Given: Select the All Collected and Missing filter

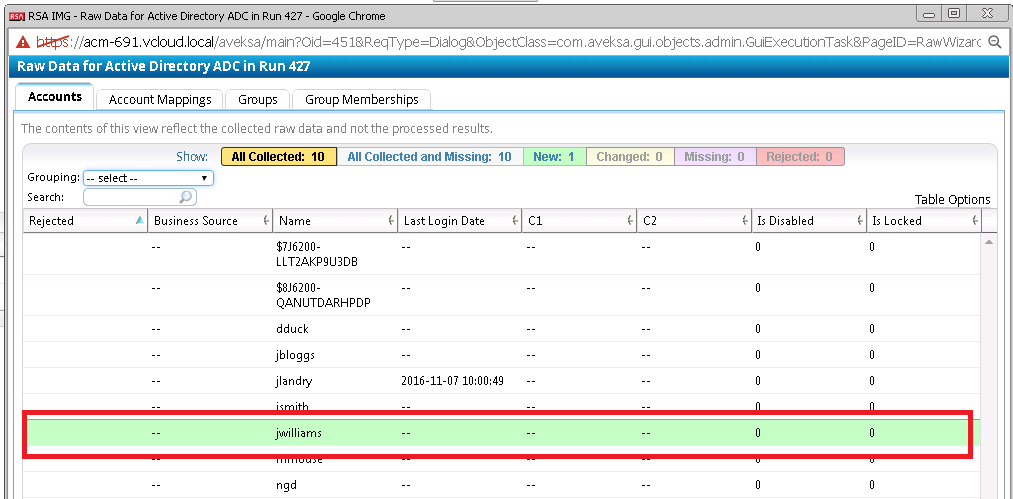Looking at the screenshot, I should coord(429,157).
